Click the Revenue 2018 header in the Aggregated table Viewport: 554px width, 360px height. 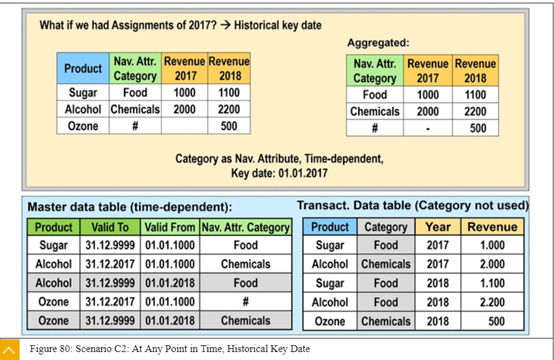(476, 71)
